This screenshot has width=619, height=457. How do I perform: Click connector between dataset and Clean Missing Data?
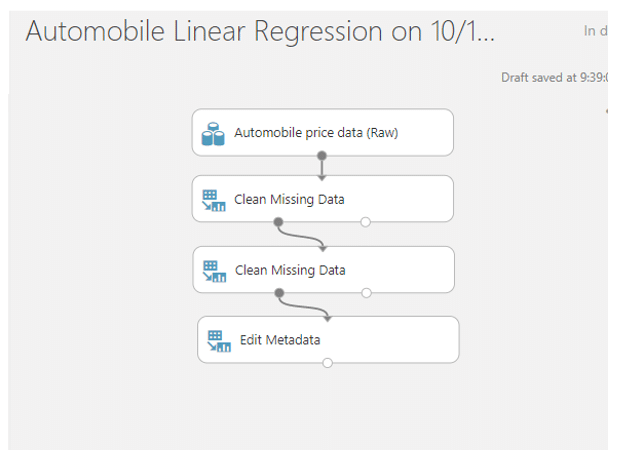tap(322, 168)
